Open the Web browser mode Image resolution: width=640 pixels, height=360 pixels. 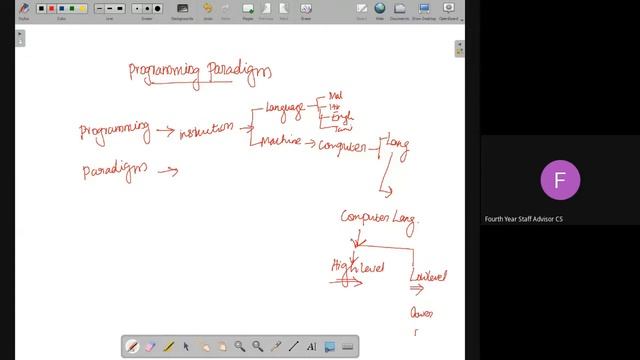pos(380,11)
